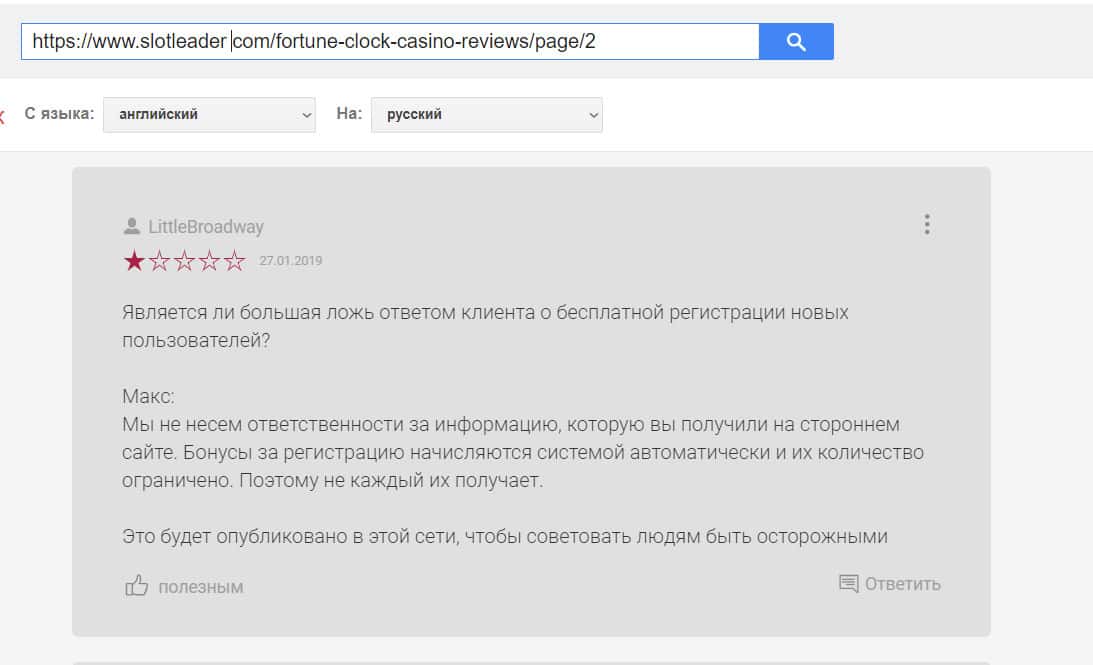Click the reply speech-bubble icon

(849, 584)
